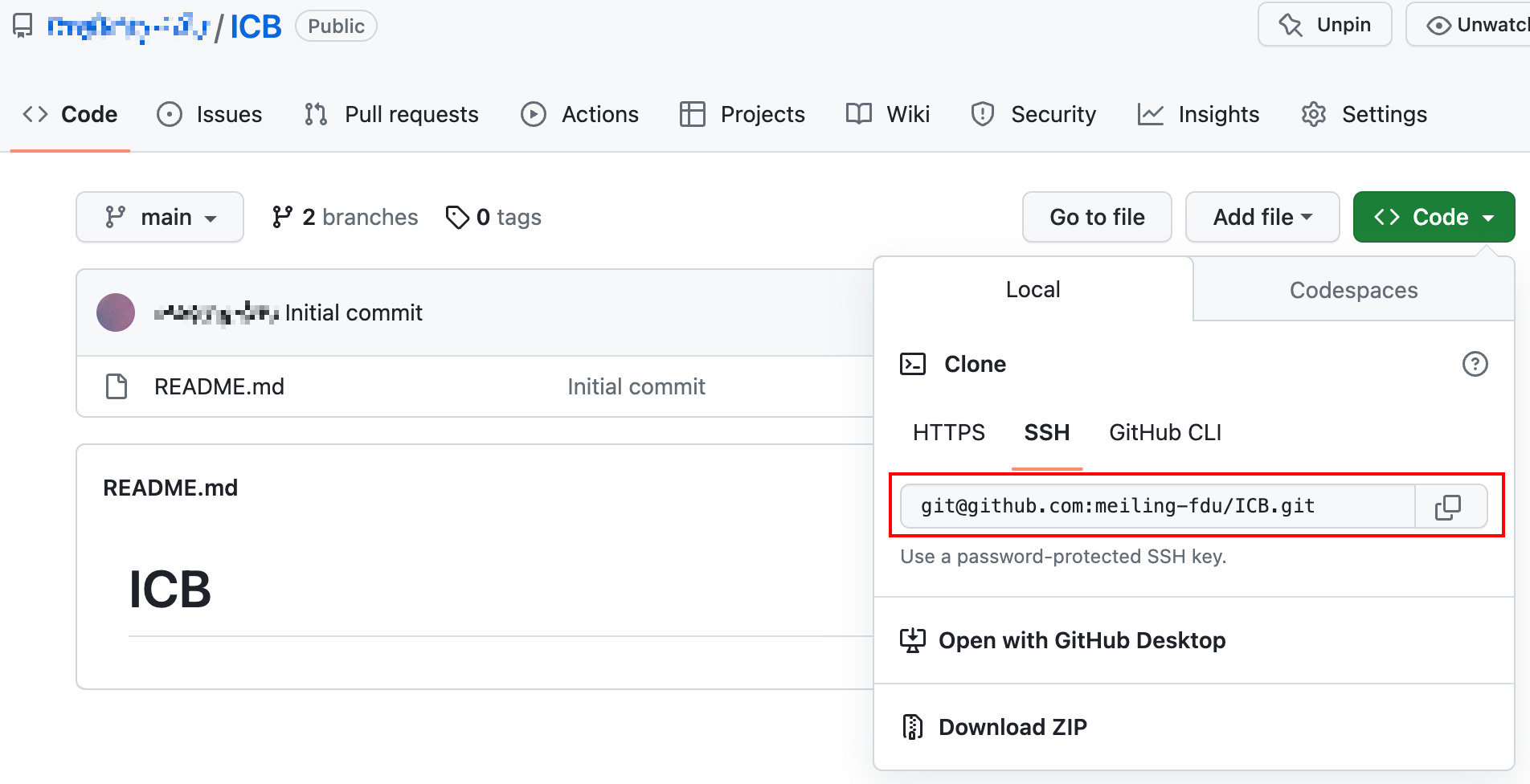This screenshot has height=784, width=1530.
Task: Open the Projects tab
Action: coord(742,114)
